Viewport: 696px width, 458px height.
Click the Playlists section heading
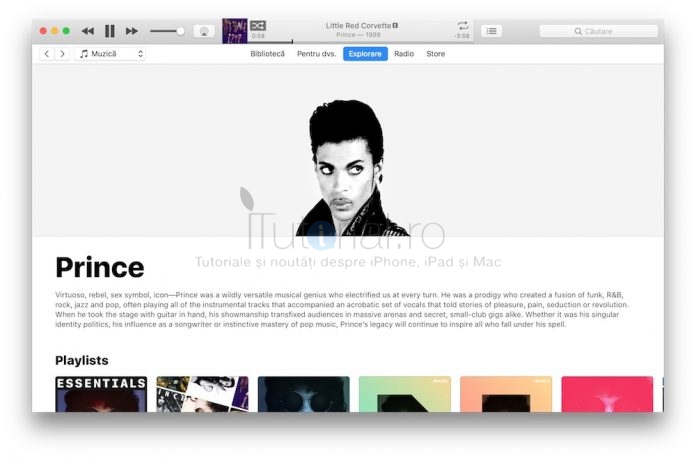click(82, 360)
